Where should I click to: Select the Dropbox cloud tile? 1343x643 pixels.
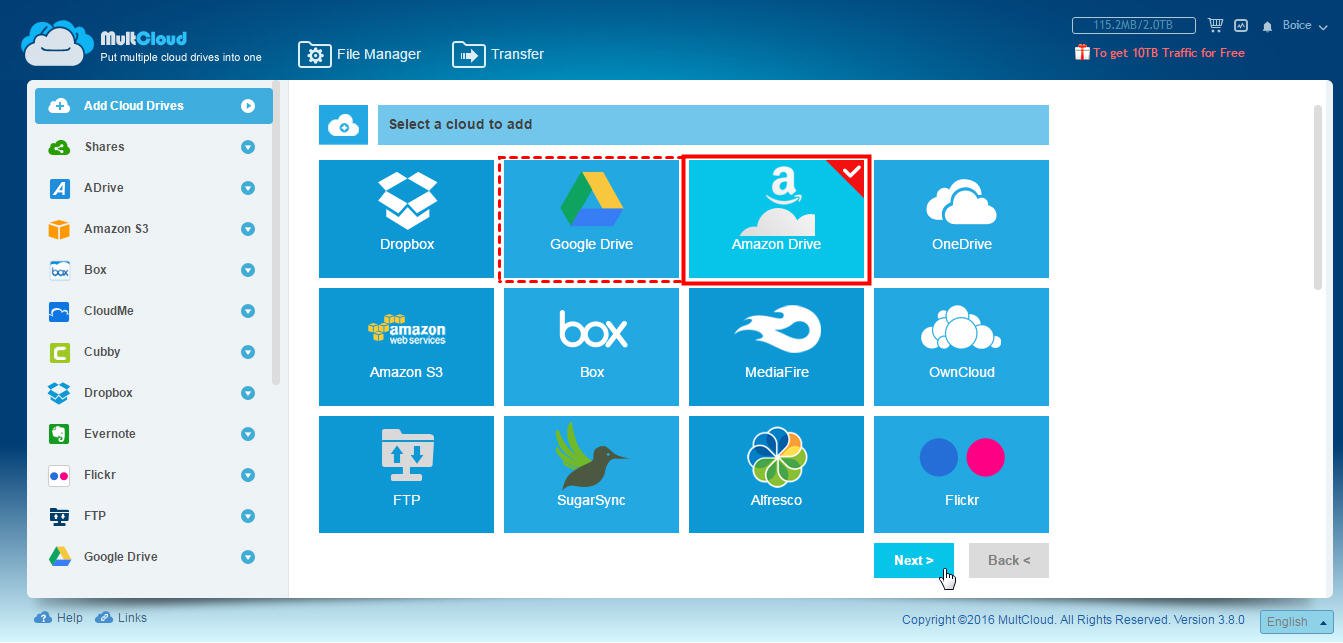click(406, 219)
